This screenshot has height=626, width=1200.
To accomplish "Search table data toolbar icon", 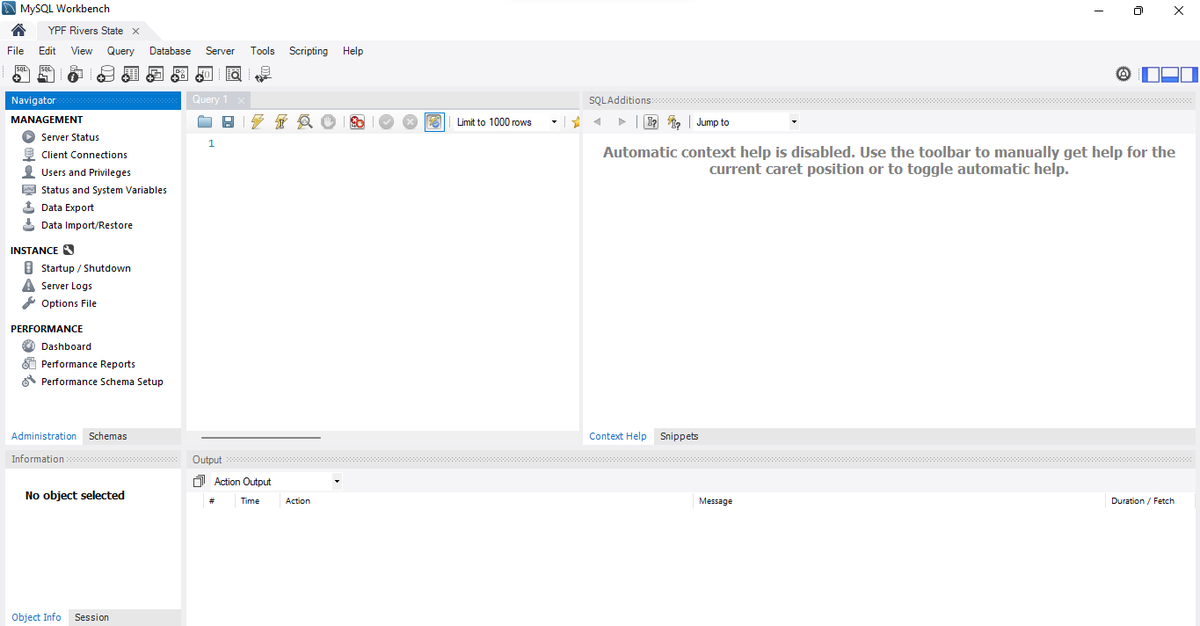I will point(234,73).
